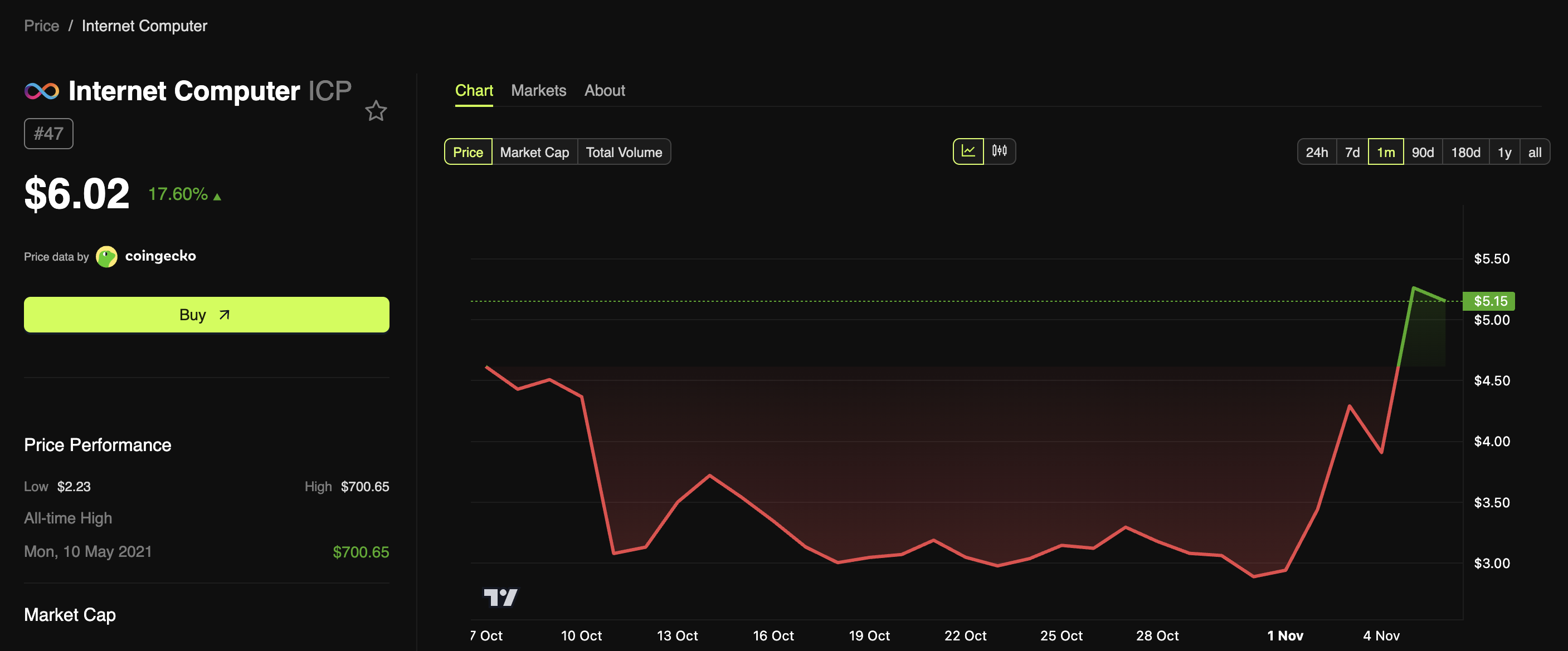The width and height of the screenshot is (1568, 651).
Task: Click the all-time high value $700.65
Action: pyautogui.click(x=361, y=551)
